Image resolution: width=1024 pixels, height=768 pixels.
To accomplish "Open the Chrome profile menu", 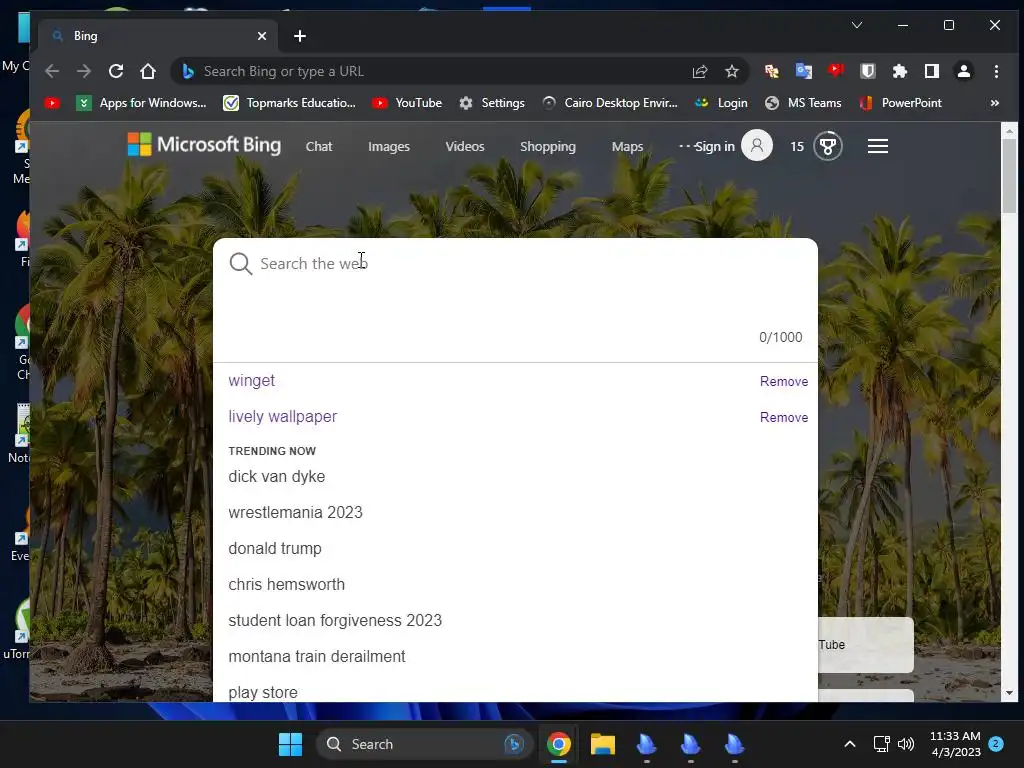I will (x=964, y=71).
